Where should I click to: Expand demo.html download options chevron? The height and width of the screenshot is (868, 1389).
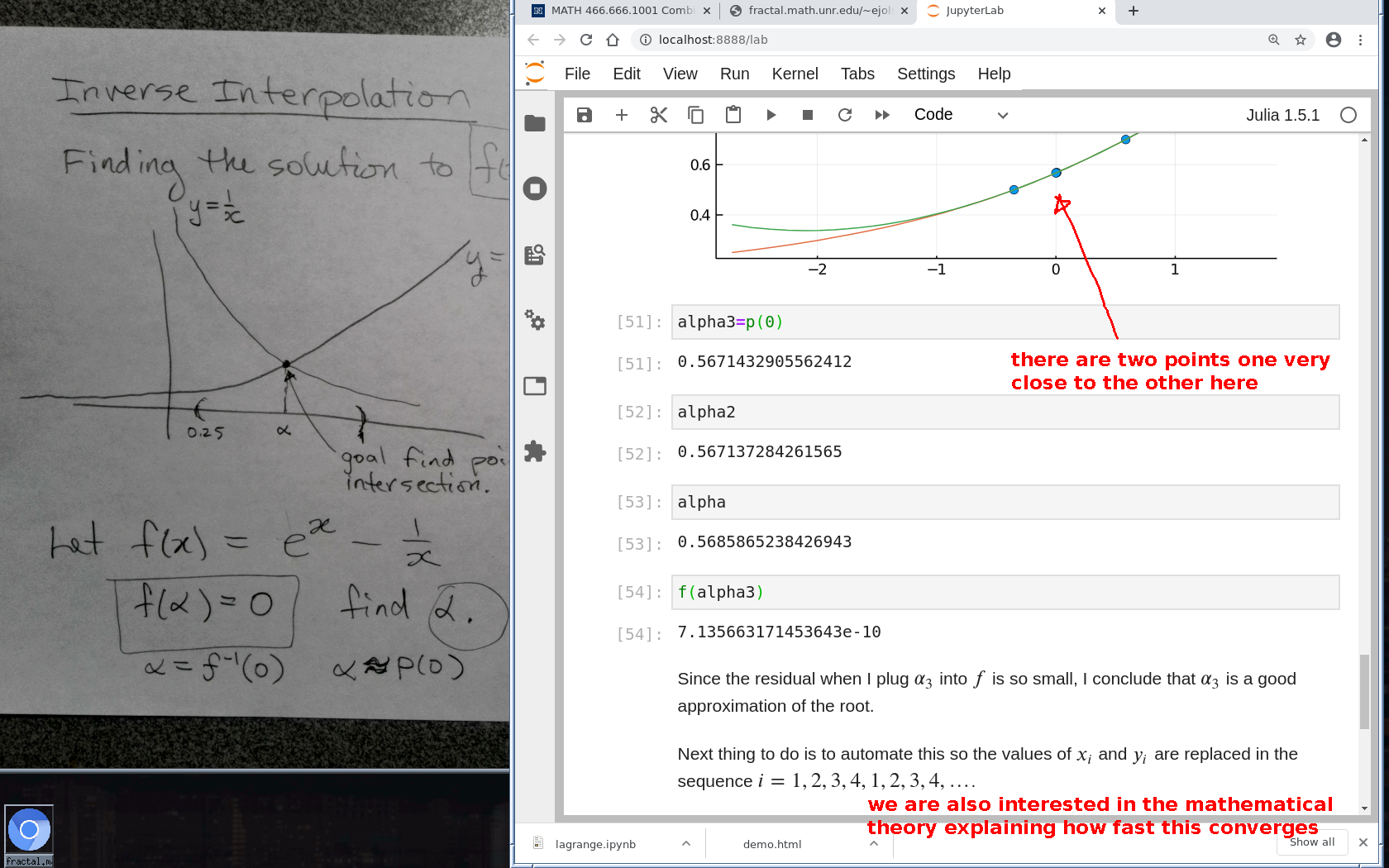874,843
